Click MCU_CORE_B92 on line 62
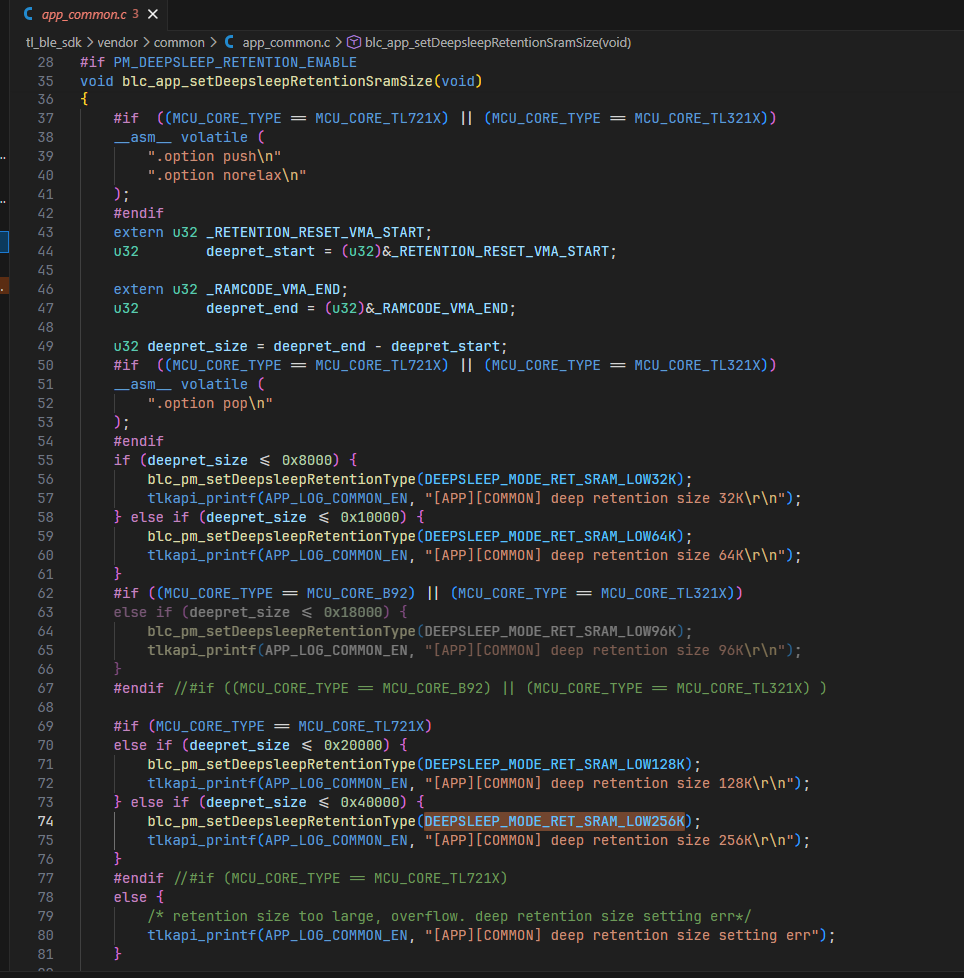964x978 pixels. point(357,593)
